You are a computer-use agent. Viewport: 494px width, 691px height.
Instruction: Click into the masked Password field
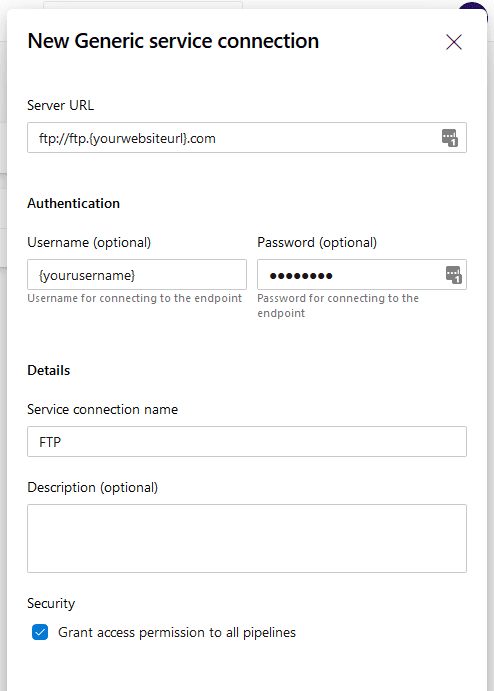coord(362,275)
